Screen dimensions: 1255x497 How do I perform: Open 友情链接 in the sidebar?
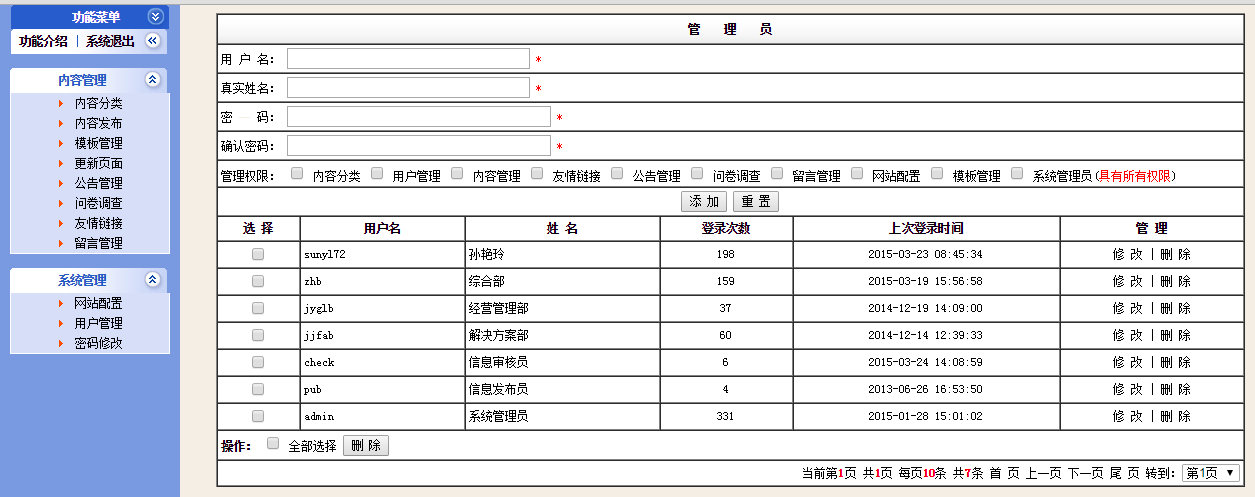99,223
